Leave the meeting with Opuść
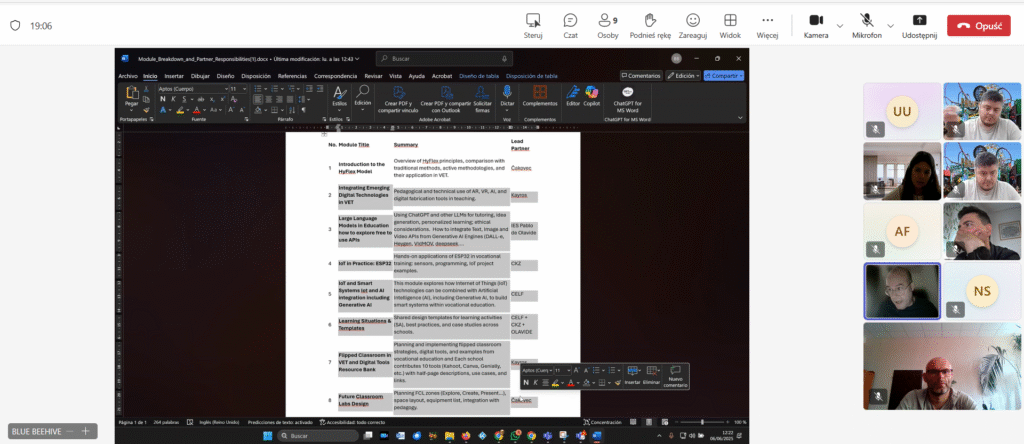Viewport: 1024px width, 444px height. tap(978, 26)
